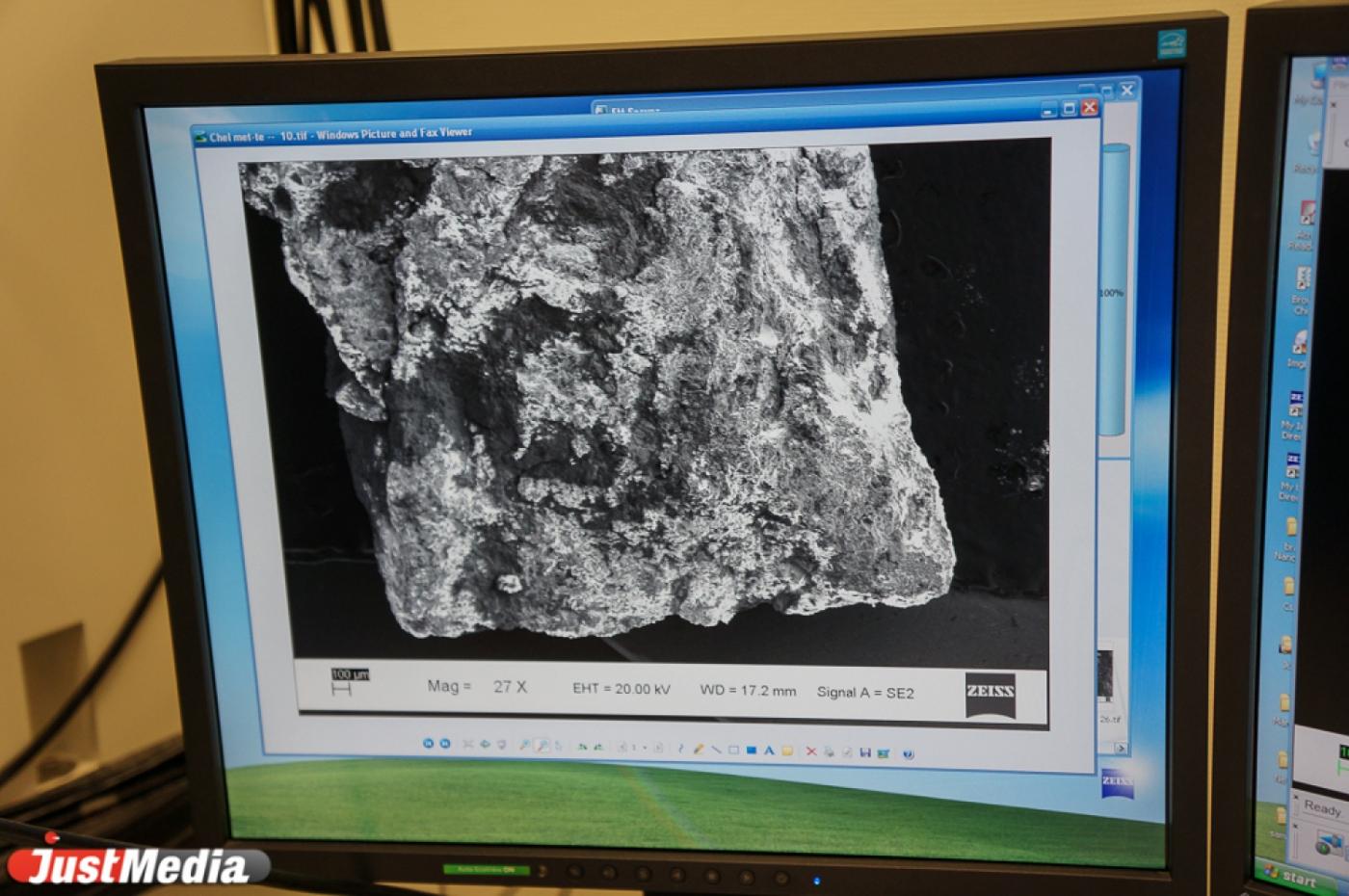Select the text annotation tool (A)
The width and height of the screenshot is (1349, 896).
click(769, 750)
